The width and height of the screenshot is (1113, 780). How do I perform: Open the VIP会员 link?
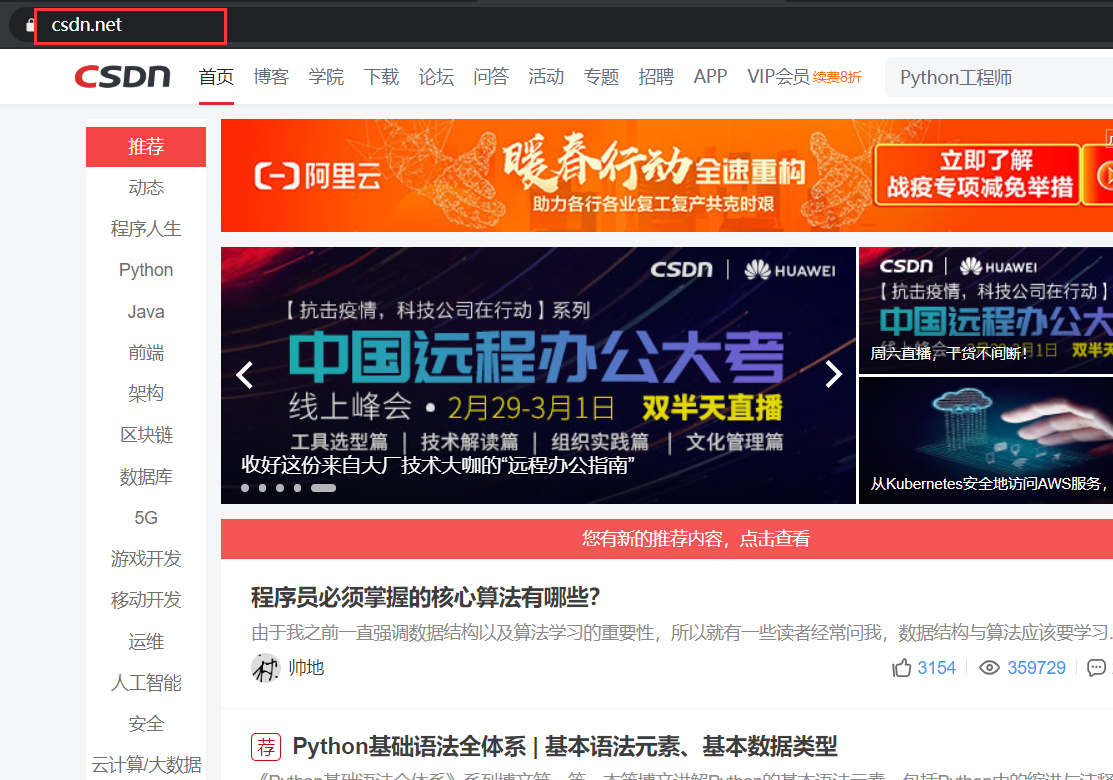778,77
